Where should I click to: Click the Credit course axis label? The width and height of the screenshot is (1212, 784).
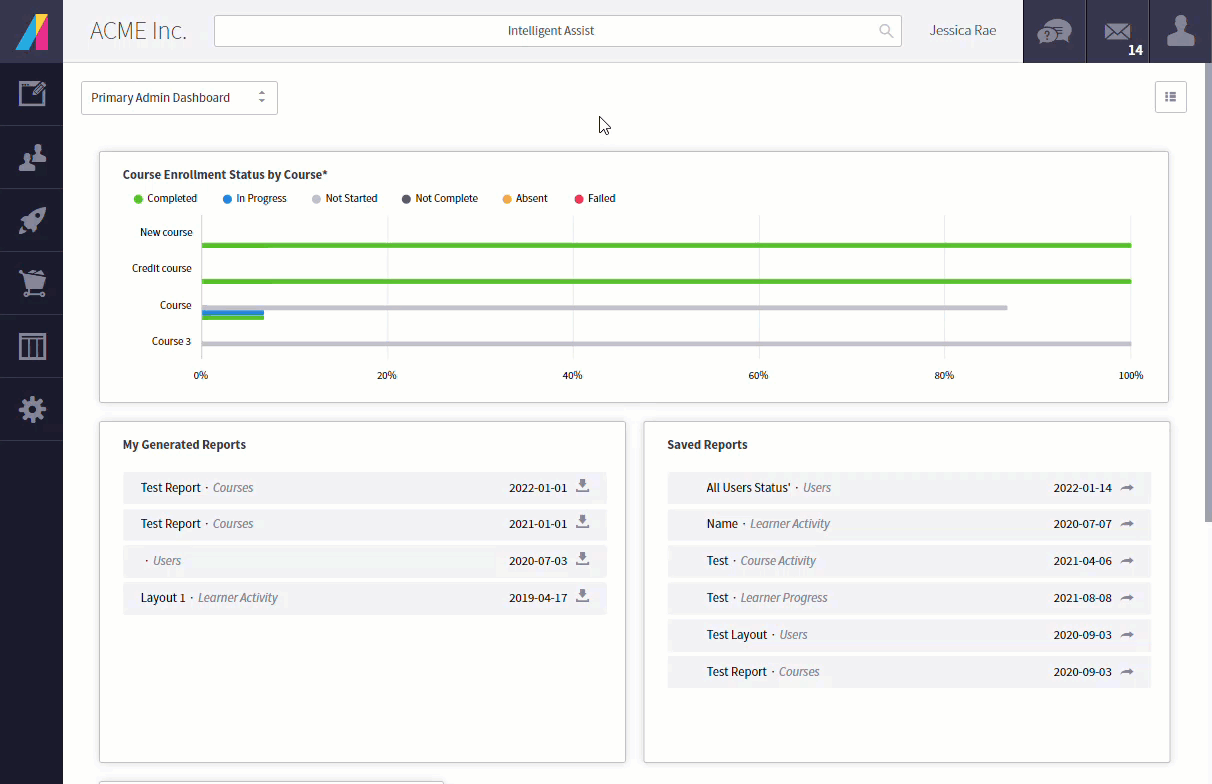[162, 269]
